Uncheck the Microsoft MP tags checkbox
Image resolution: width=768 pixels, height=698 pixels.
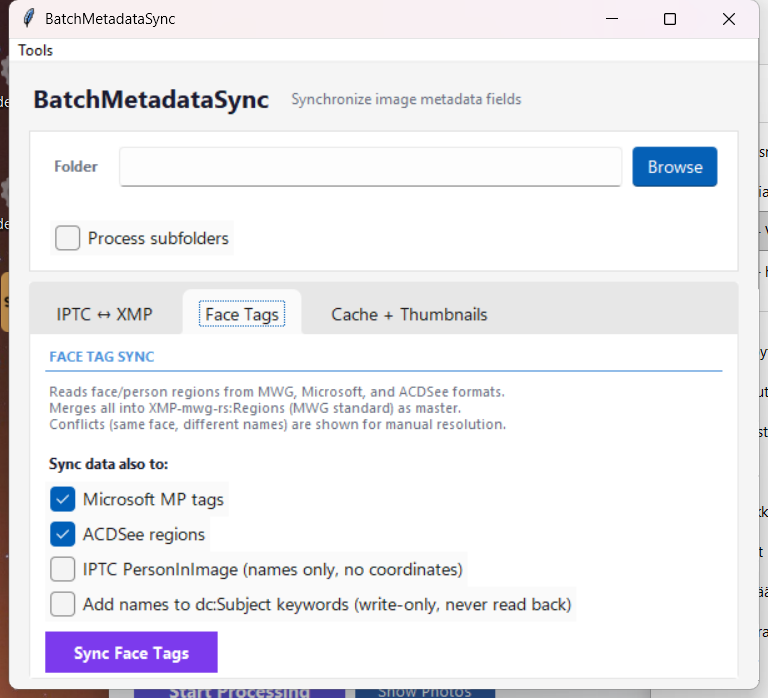coord(63,499)
